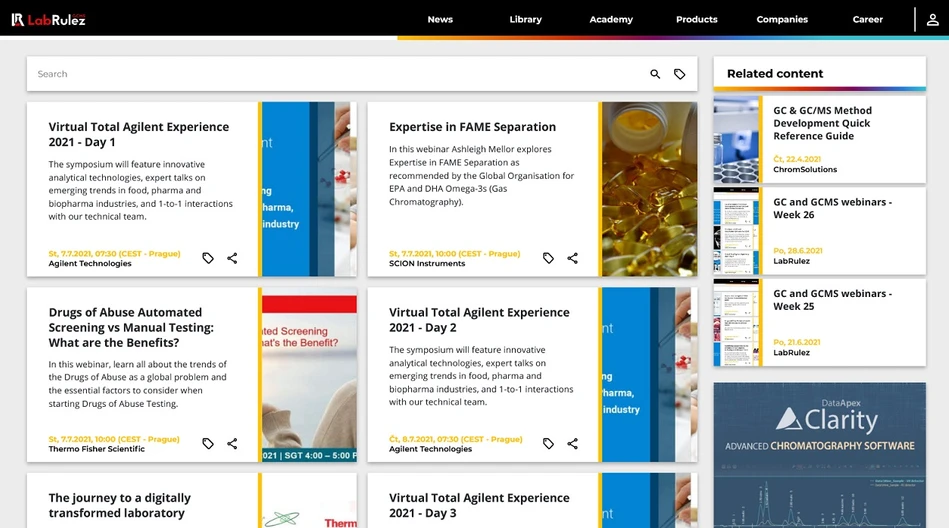Image resolution: width=949 pixels, height=528 pixels.
Task: Click date 'Po, 28.6.2021' in related content
Action: tap(798, 251)
